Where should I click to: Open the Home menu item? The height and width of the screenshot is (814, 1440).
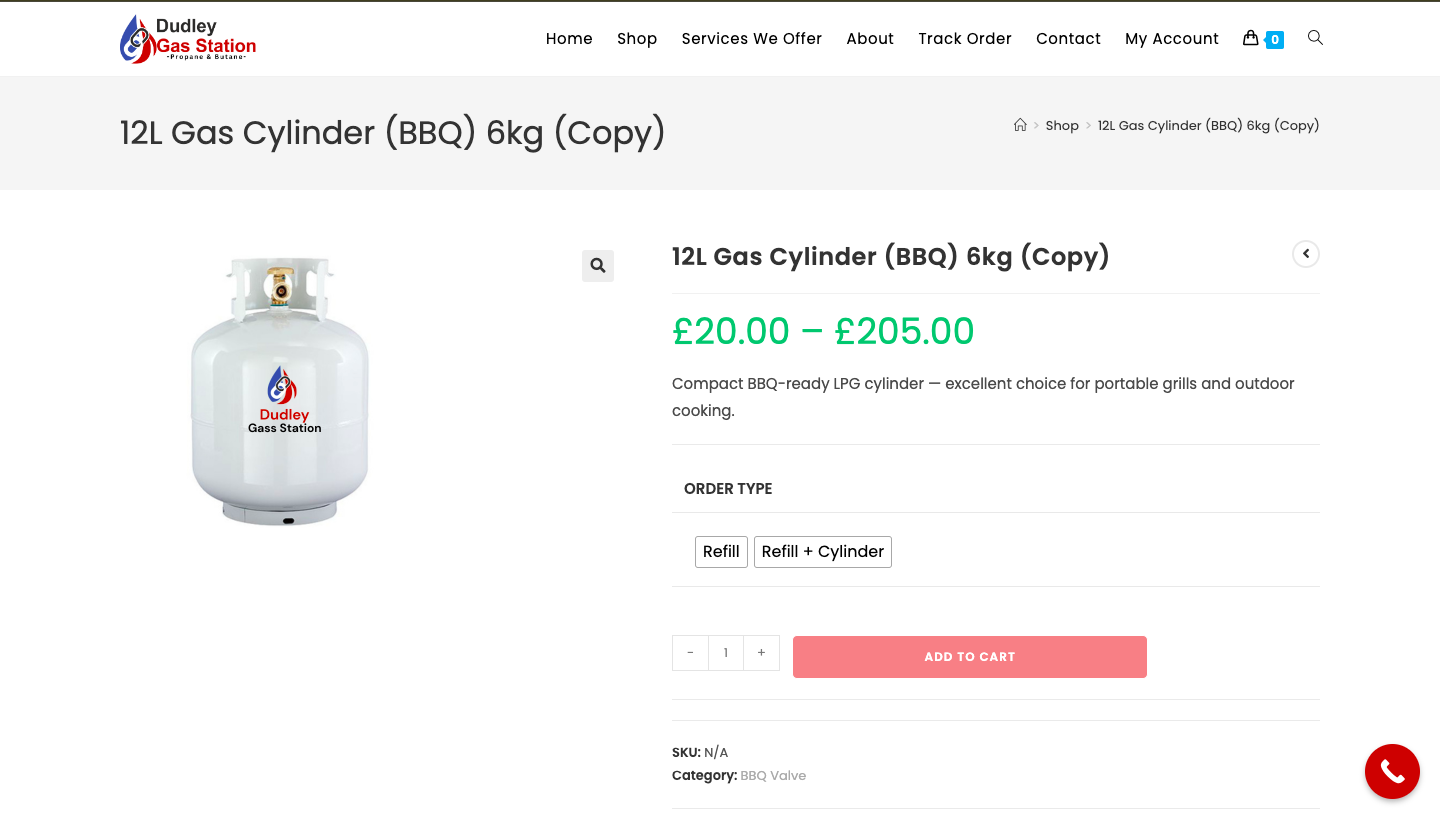click(x=569, y=38)
